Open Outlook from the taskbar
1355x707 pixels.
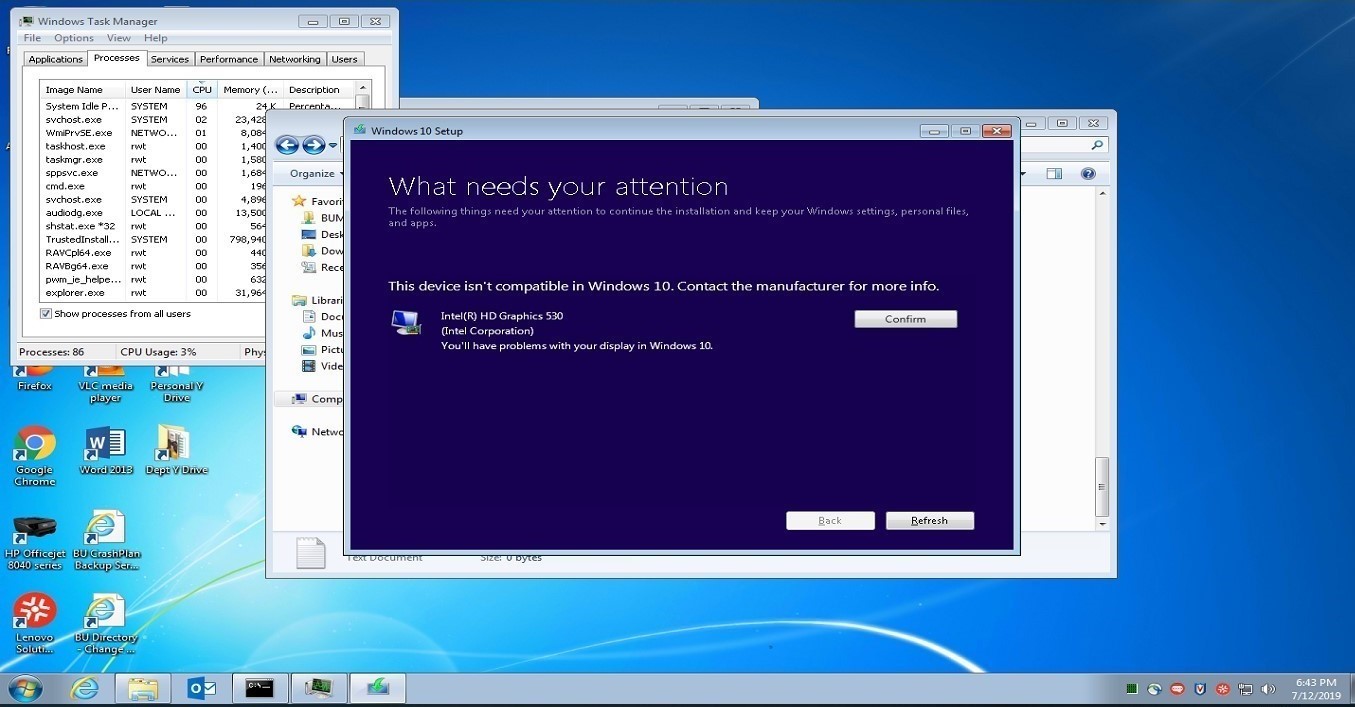point(202,689)
